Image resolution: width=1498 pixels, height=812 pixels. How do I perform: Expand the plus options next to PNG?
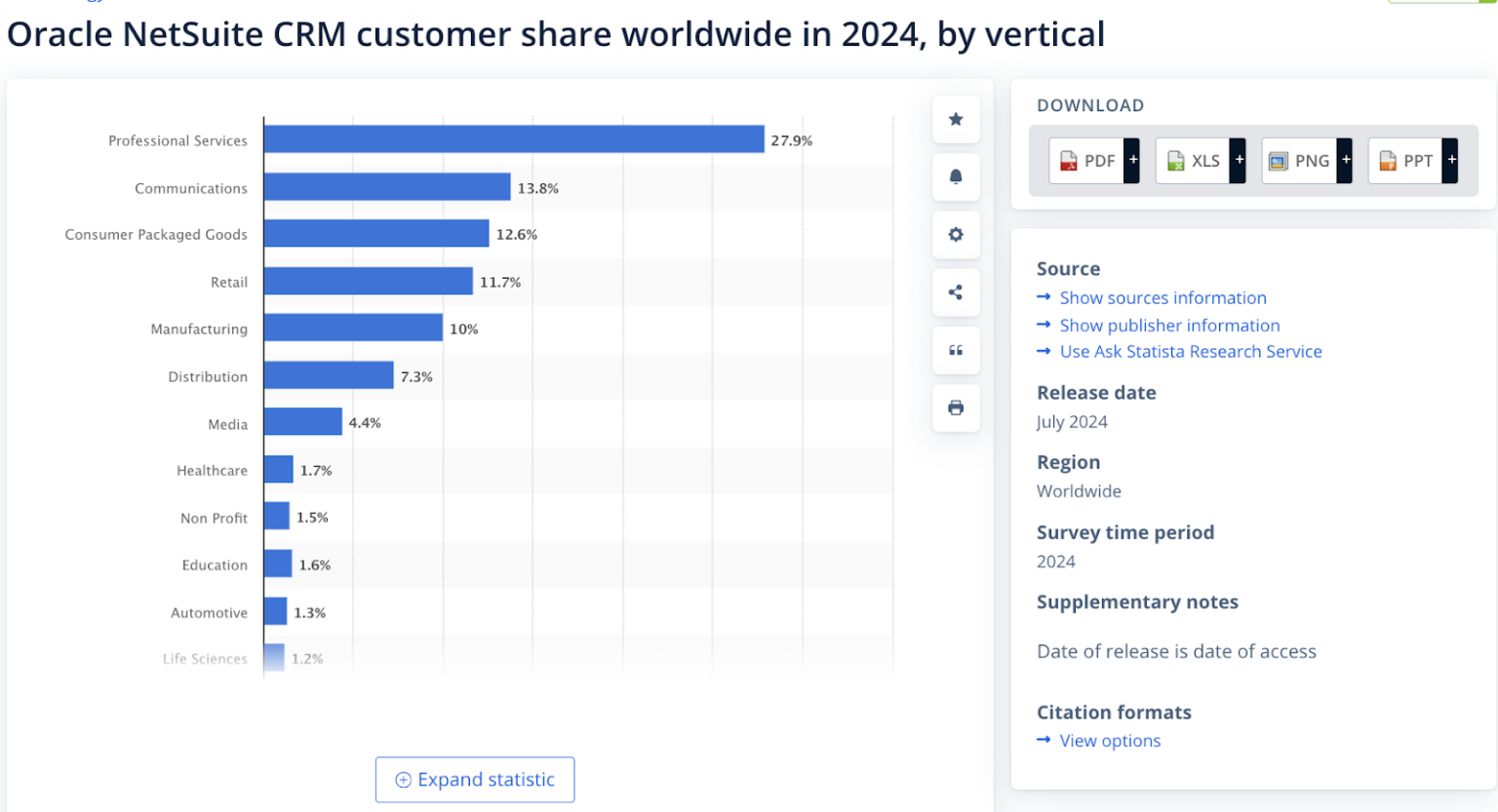1345,160
